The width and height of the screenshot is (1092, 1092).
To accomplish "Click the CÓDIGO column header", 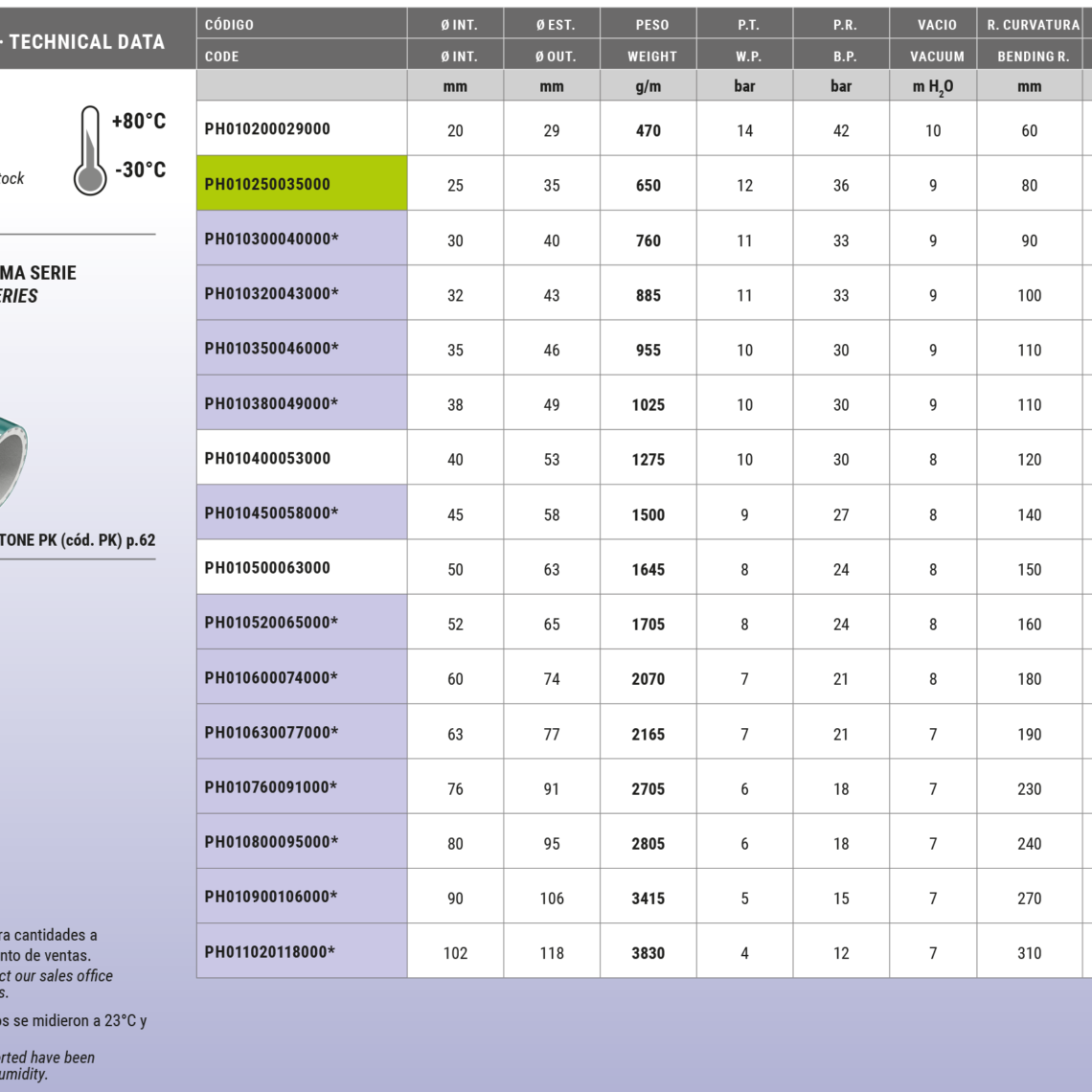I will coord(229,25).
